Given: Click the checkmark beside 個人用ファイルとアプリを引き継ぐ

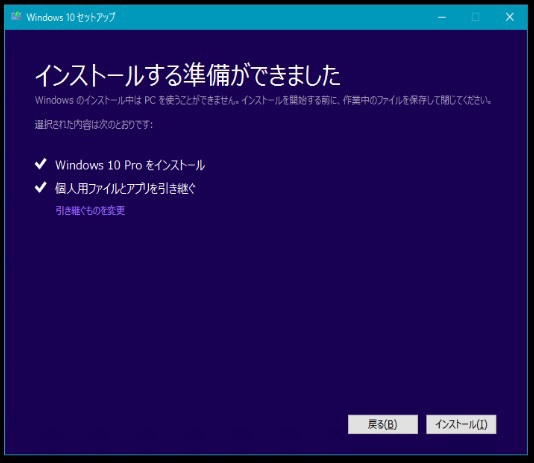Looking at the screenshot, I should pyautogui.click(x=41, y=187).
